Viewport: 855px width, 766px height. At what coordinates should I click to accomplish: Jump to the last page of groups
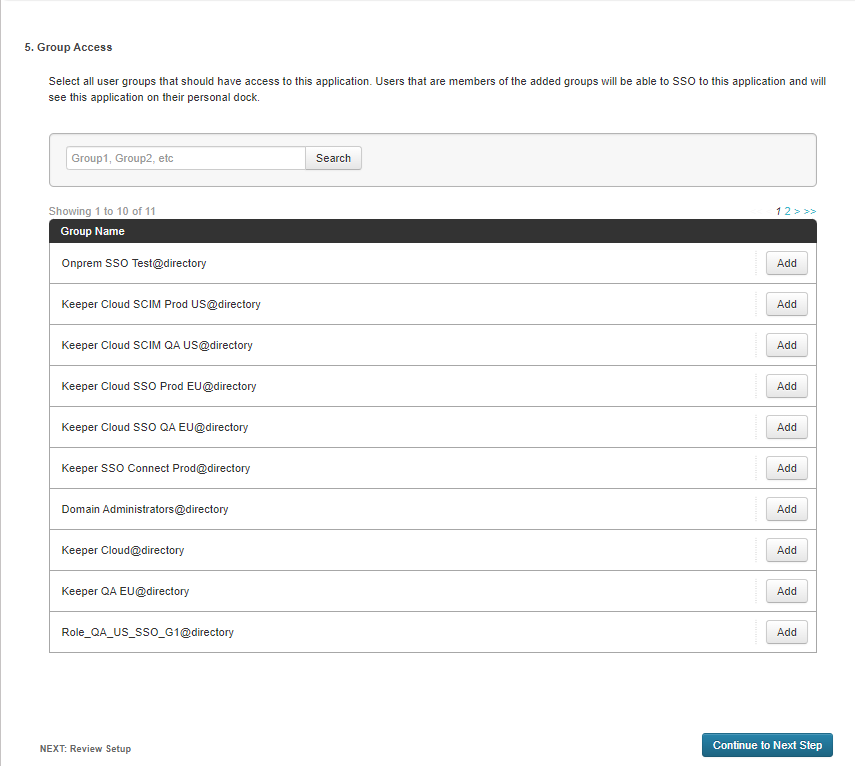(x=810, y=212)
